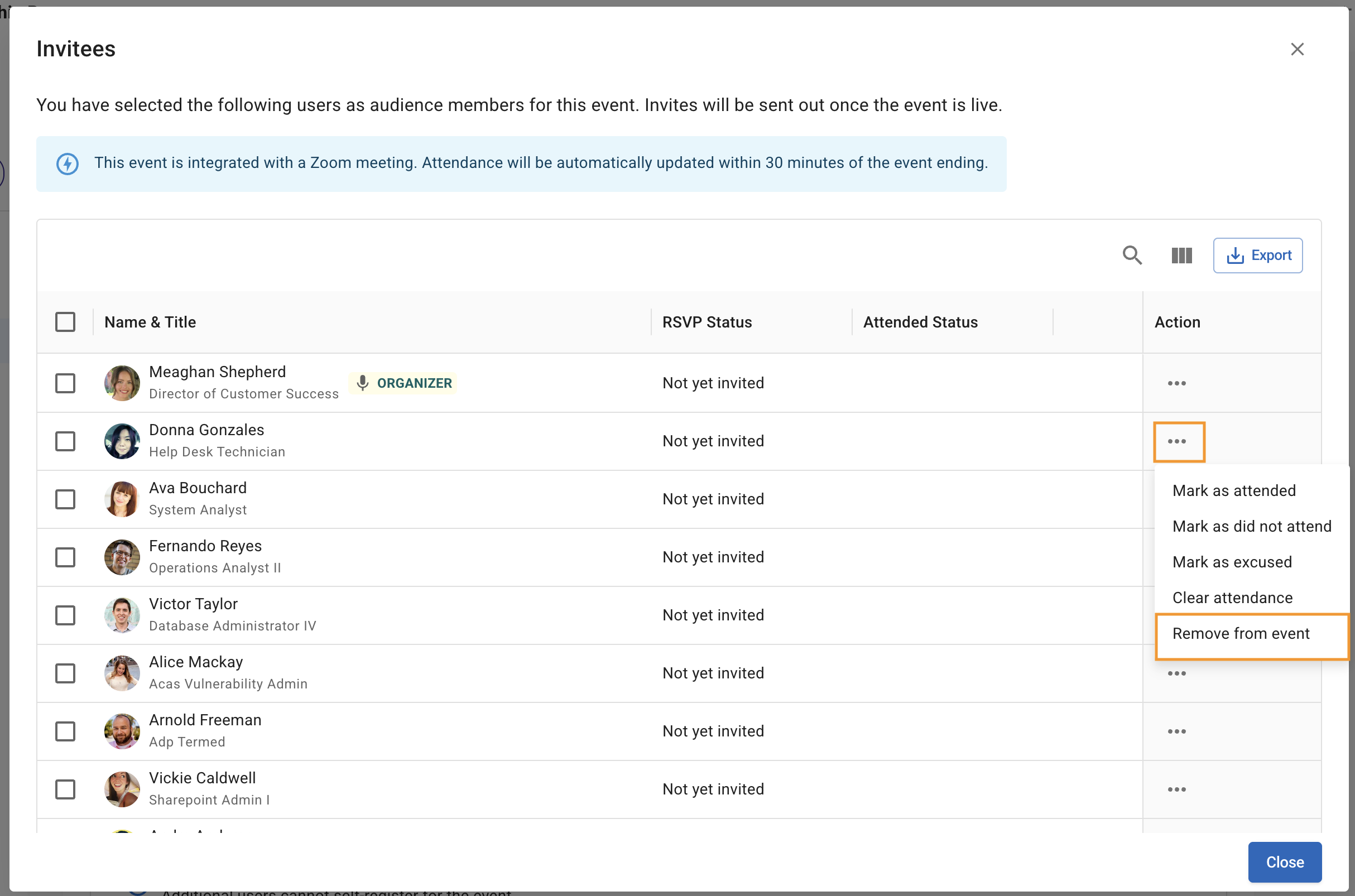1355x896 pixels.
Task: Check the box next to Victor Taylor
Action: pos(65,615)
